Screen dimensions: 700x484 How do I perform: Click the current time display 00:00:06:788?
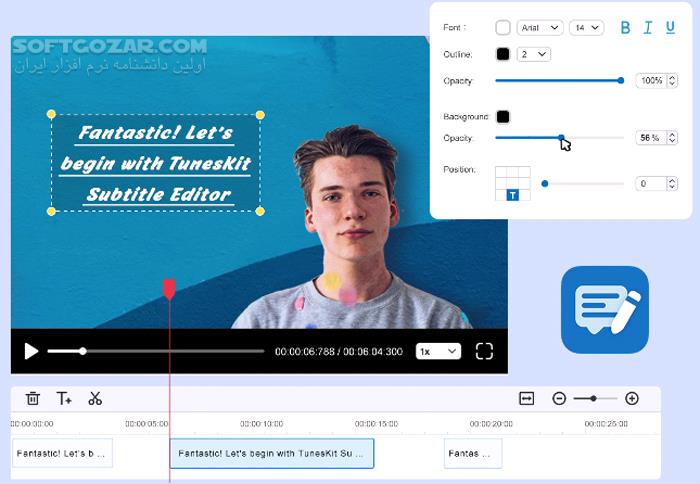[x=305, y=352]
